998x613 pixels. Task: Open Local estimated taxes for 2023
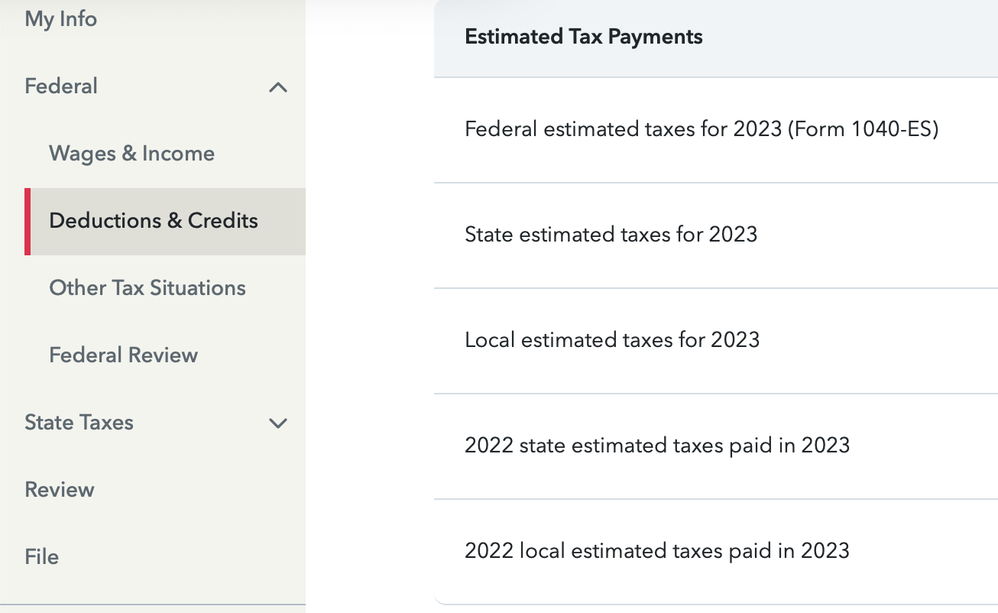point(611,340)
